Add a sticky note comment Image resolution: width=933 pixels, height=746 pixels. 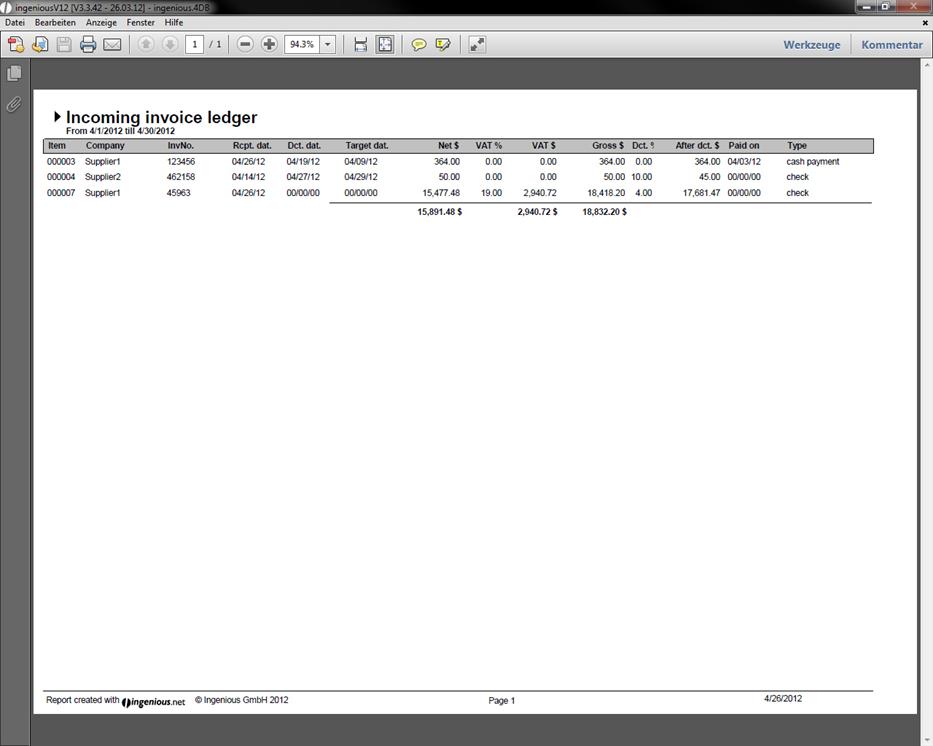click(x=419, y=44)
